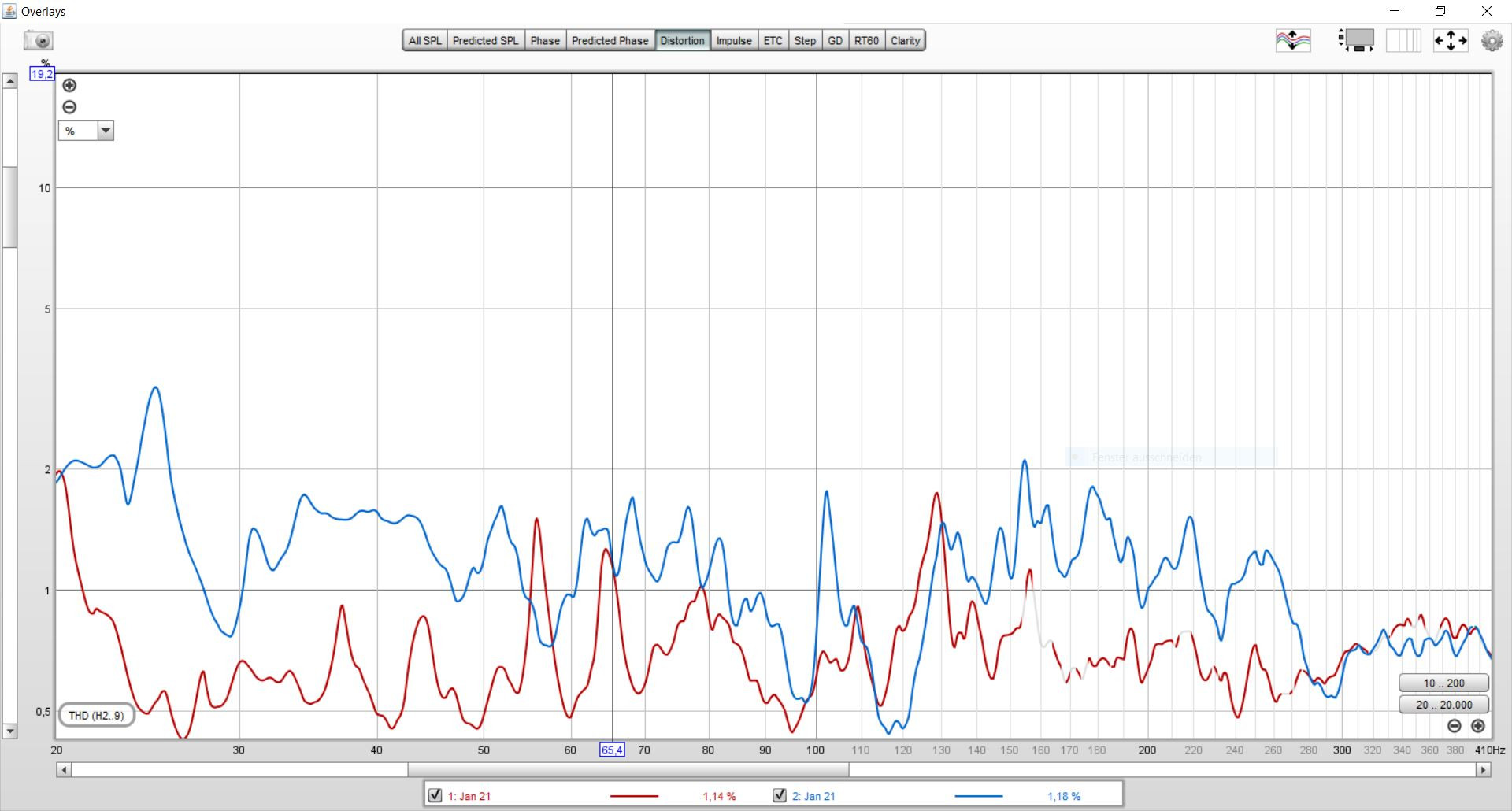Open the graph limits icon
The image size is (1512, 811).
[1403, 40]
